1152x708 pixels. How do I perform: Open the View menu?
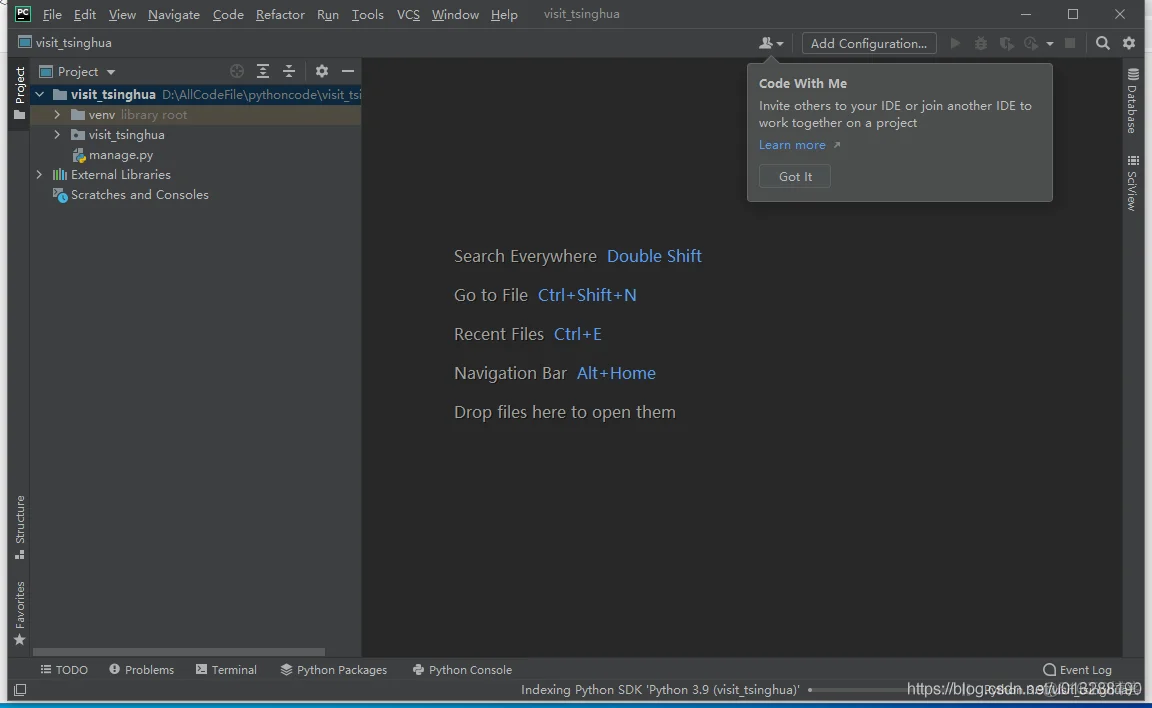click(122, 14)
